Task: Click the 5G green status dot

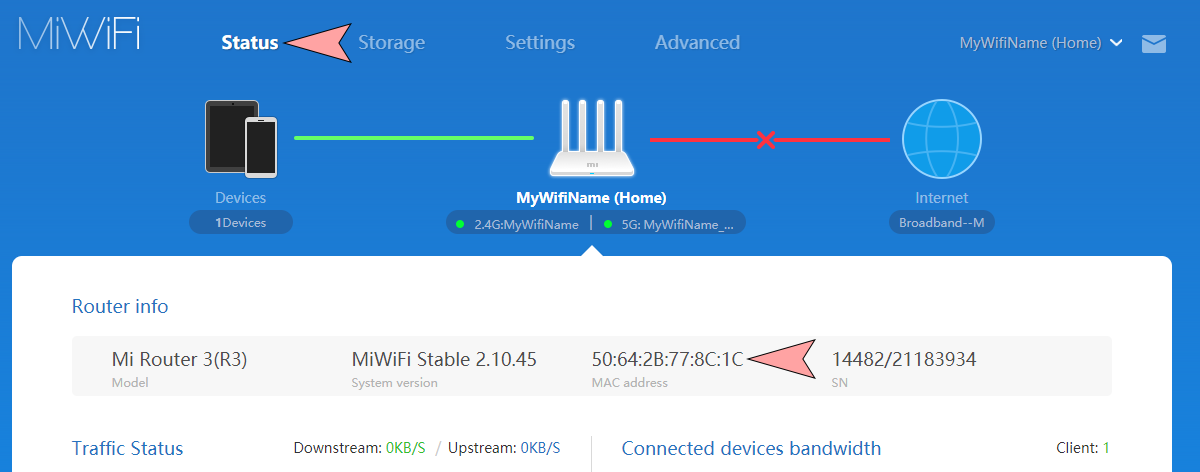Action: click(607, 224)
